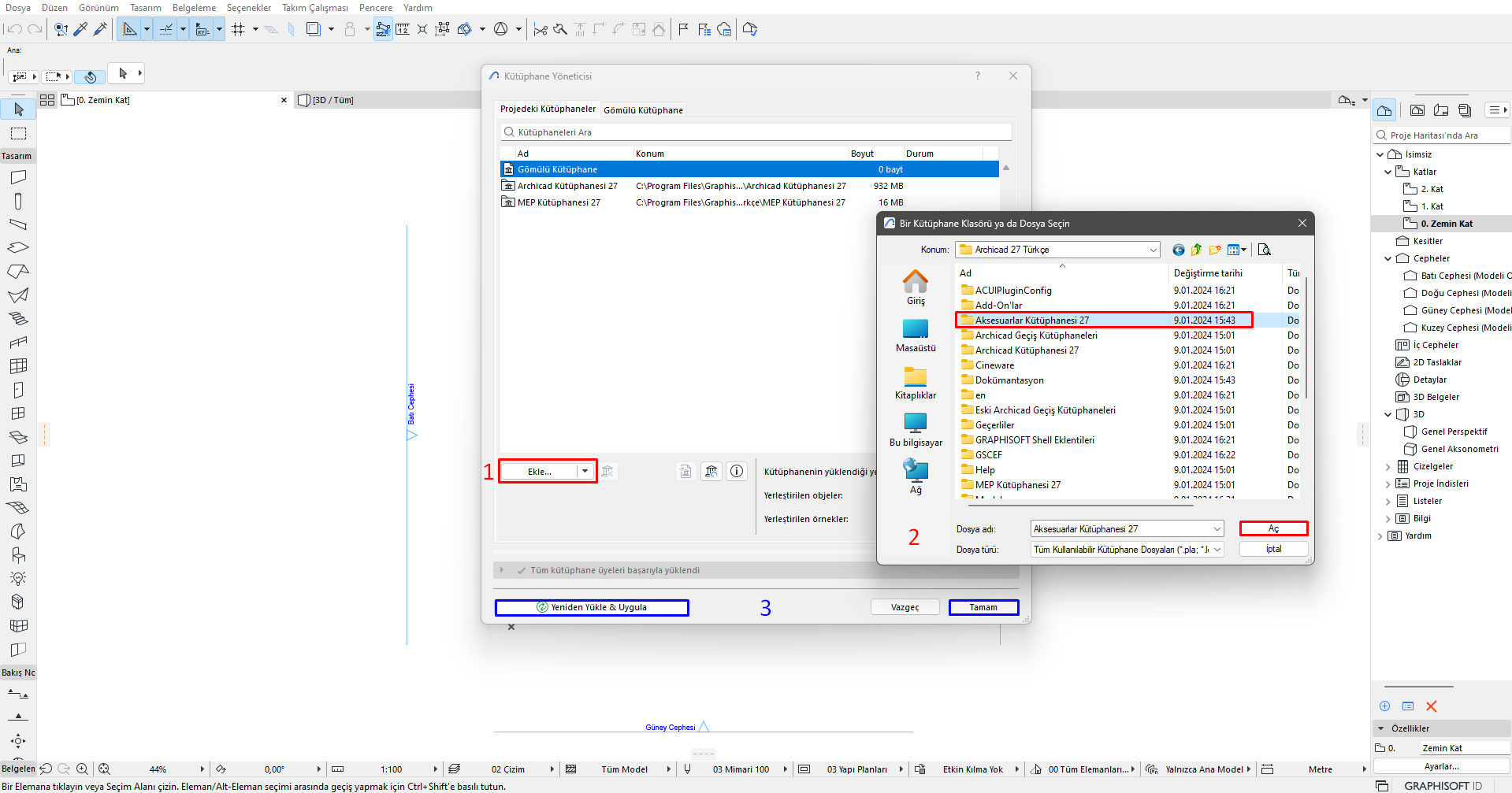The image size is (1512, 793).
Task: Click the Masaüstü shortcut in file dialog
Action: [x=916, y=335]
